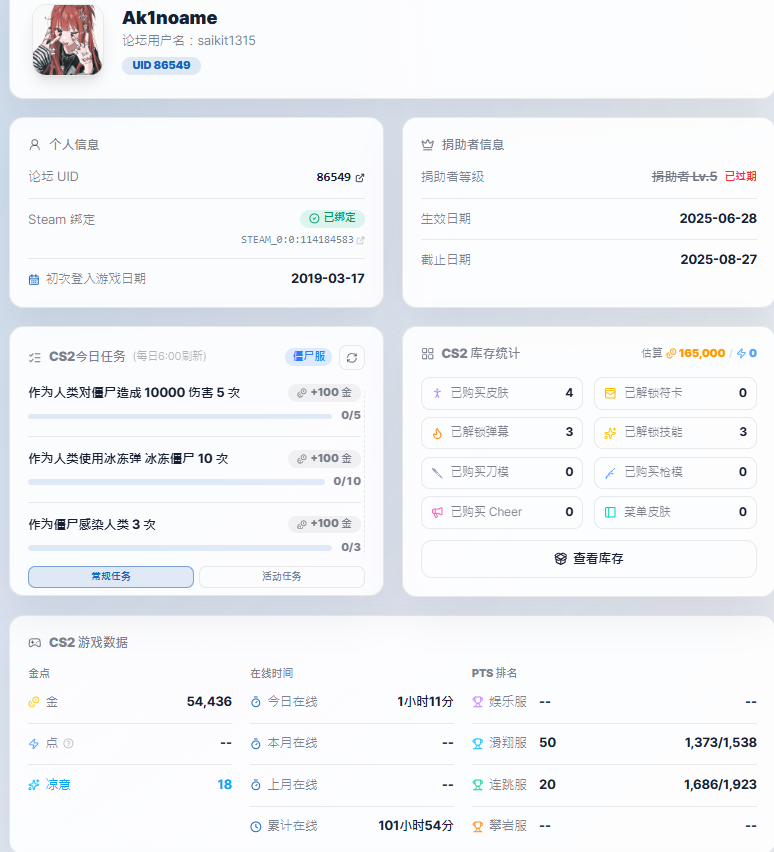This screenshot has height=852, width=774.
Task: Click the question mark help icon beside 点
Action: [68, 743]
